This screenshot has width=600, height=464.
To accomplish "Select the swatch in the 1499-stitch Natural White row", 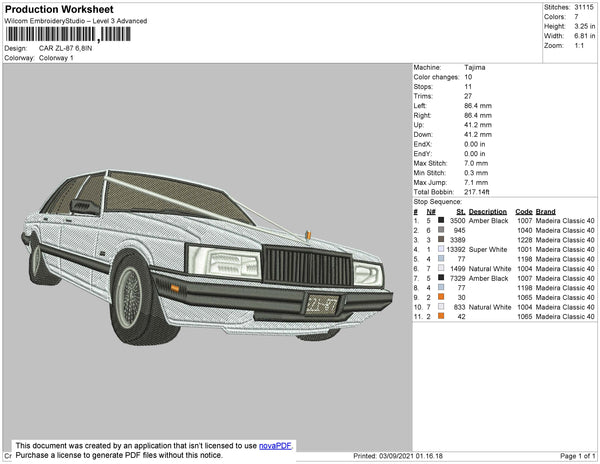I will coord(441,268).
